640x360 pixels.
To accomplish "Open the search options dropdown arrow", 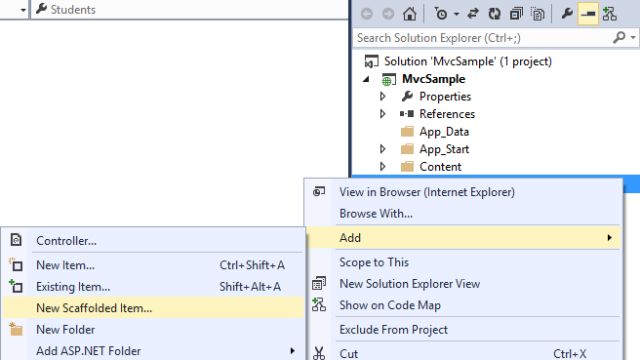I will 633,38.
